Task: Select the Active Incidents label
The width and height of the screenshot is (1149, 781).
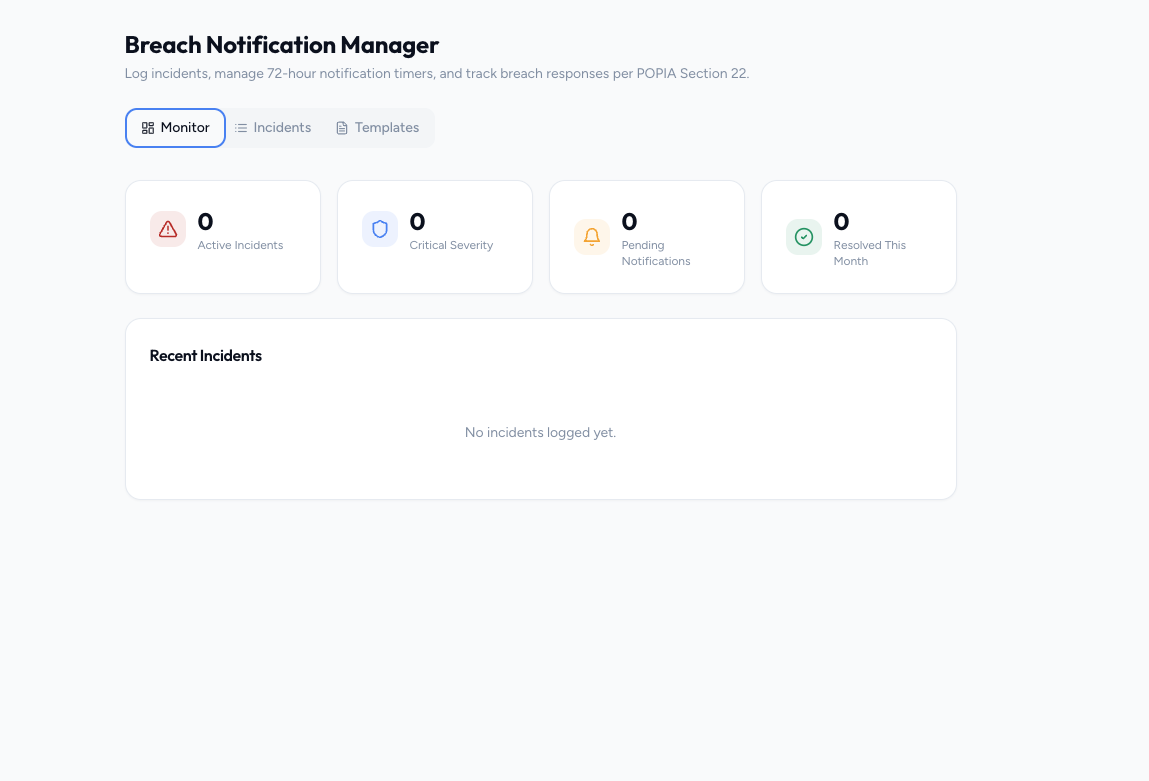Action: click(x=240, y=245)
